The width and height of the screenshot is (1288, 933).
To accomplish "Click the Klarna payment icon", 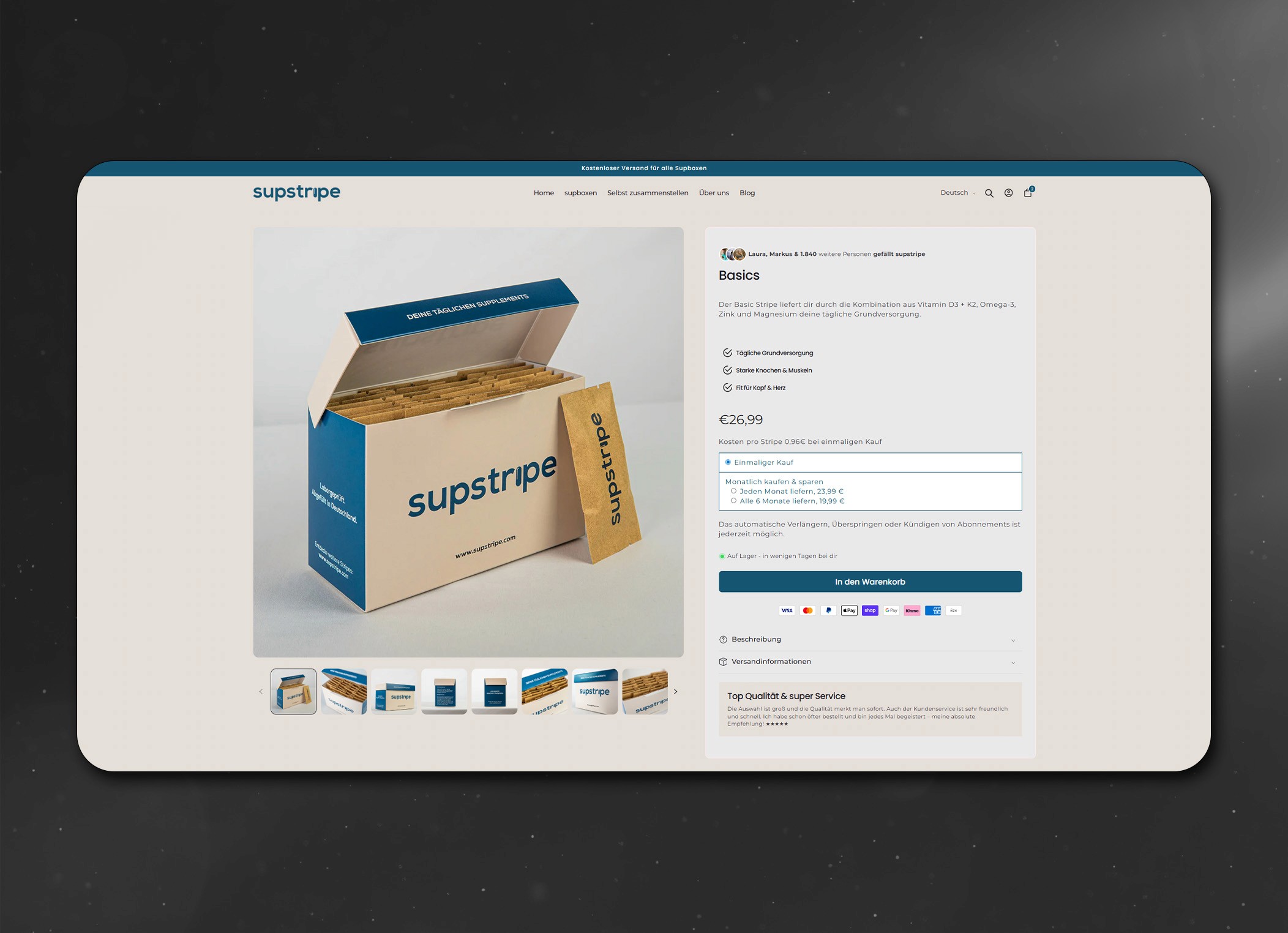I will 912,610.
